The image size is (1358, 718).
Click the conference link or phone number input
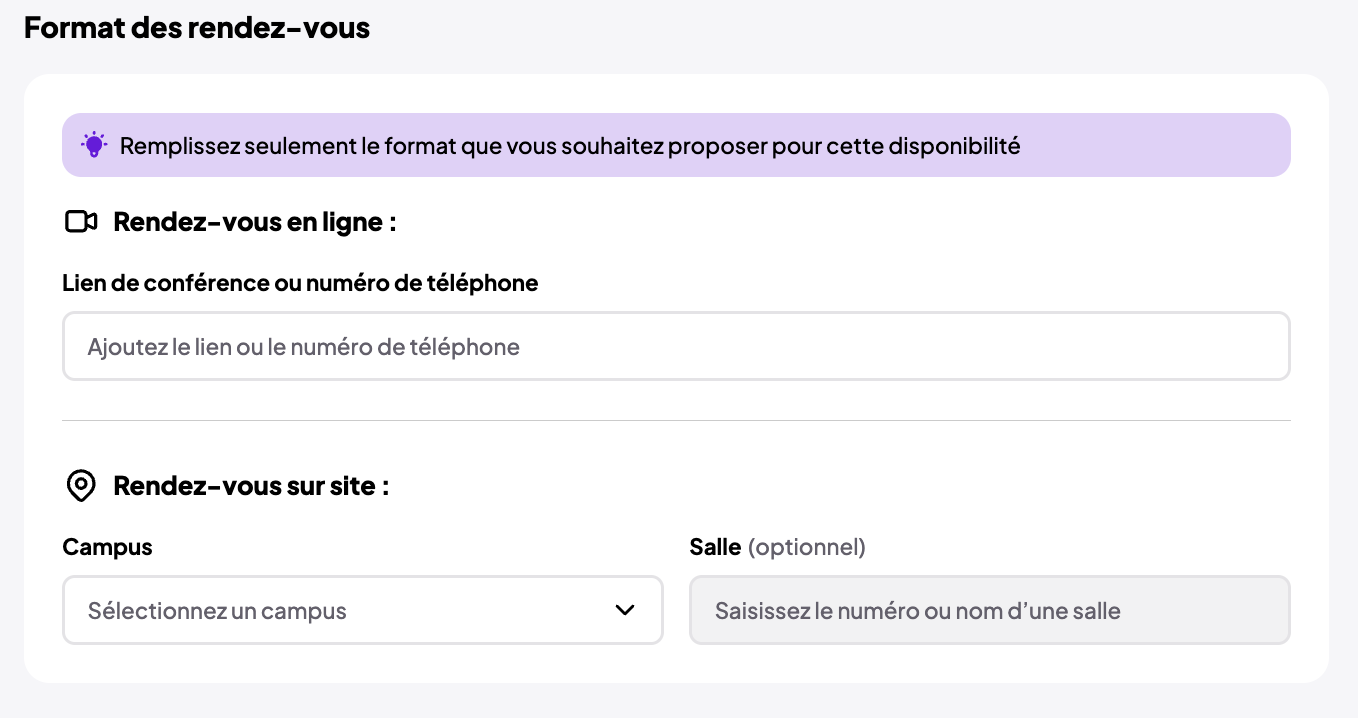pyautogui.click(x=677, y=346)
